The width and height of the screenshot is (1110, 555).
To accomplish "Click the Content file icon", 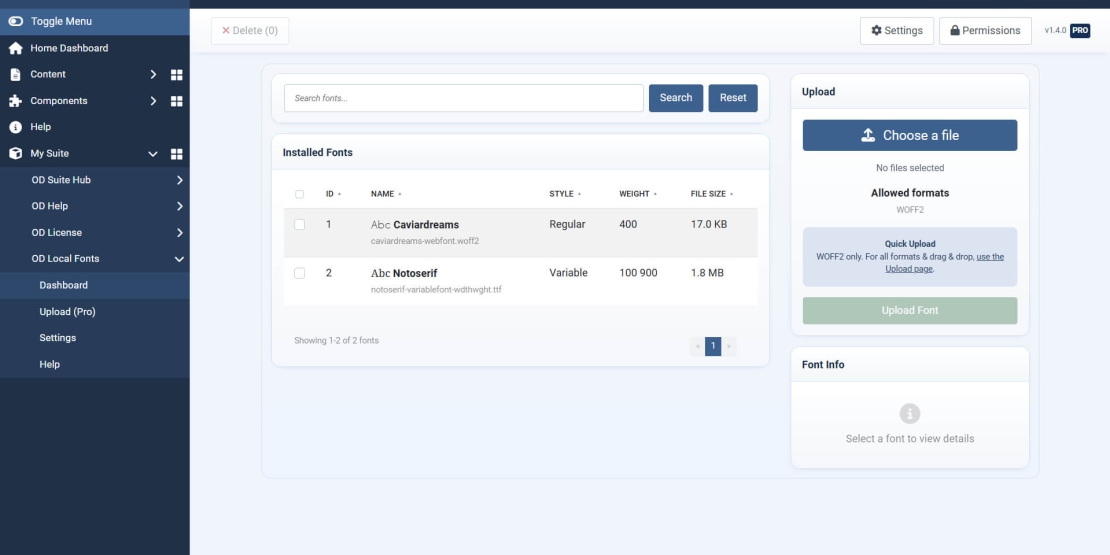I will [x=16, y=74].
